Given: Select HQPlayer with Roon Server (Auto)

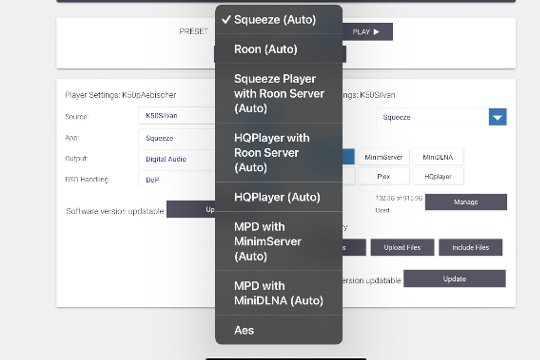Looking at the screenshot, I should [279, 153].
